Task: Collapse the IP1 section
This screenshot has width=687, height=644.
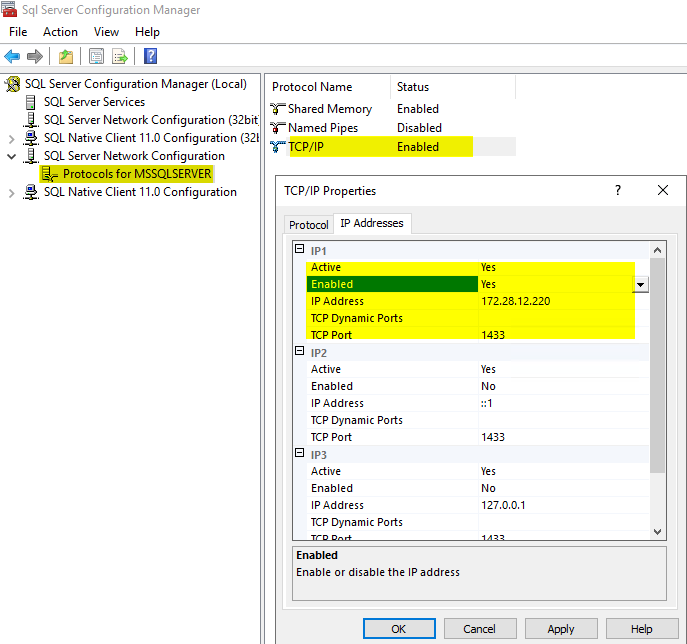Action: [299, 250]
